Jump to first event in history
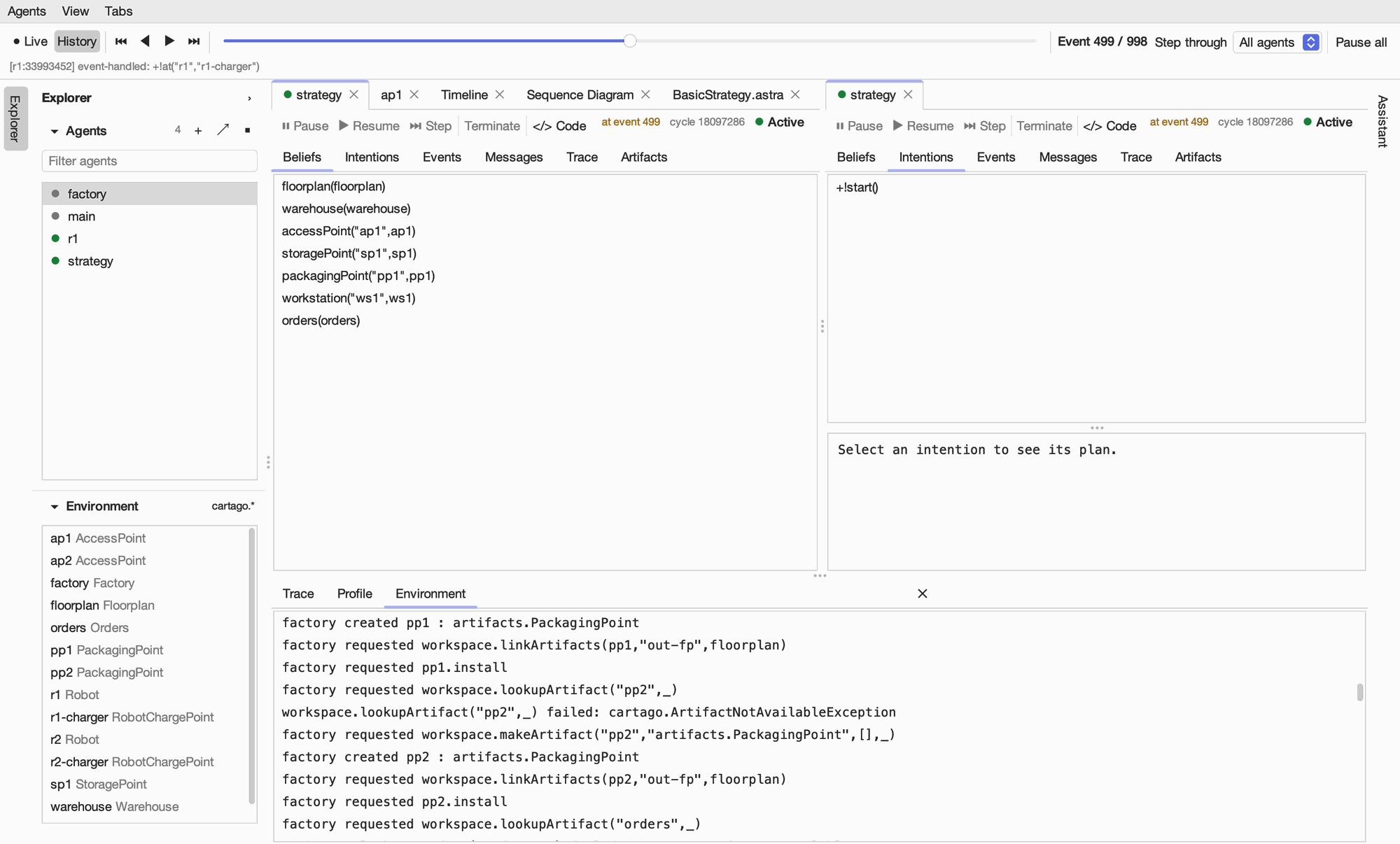 click(x=120, y=41)
